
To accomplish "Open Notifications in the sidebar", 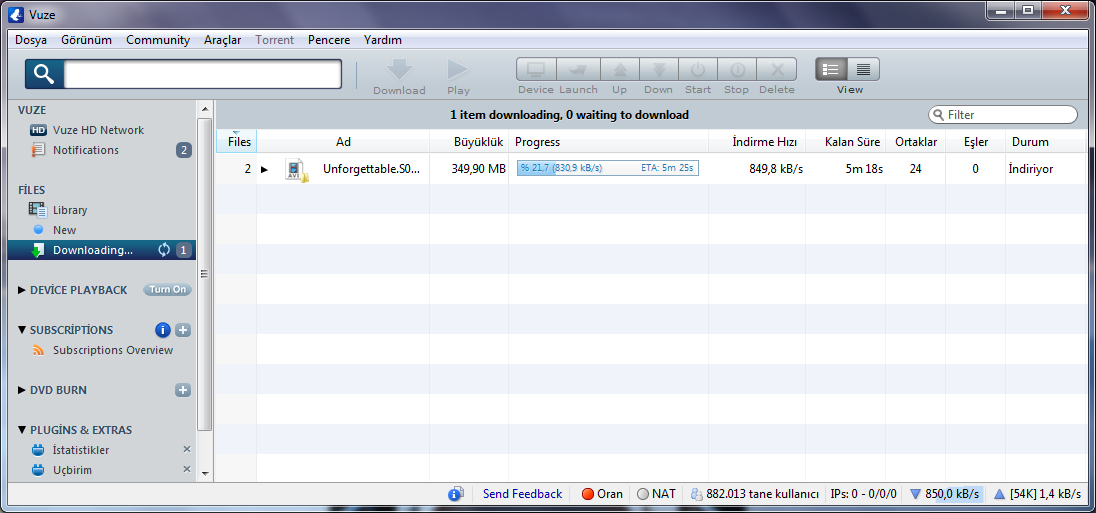I will click(85, 150).
